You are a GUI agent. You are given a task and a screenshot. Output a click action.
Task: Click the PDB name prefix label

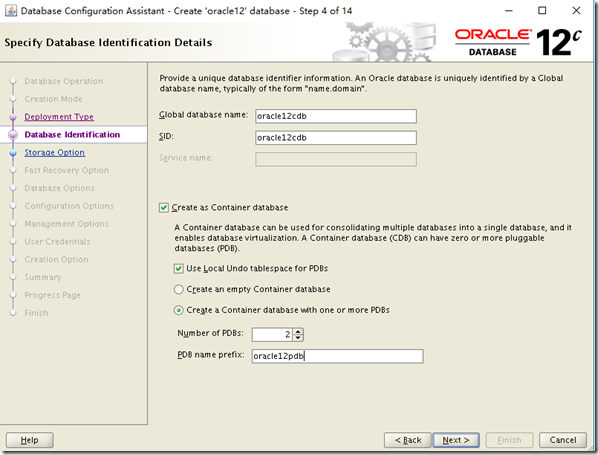pyautogui.click(x=210, y=355)
